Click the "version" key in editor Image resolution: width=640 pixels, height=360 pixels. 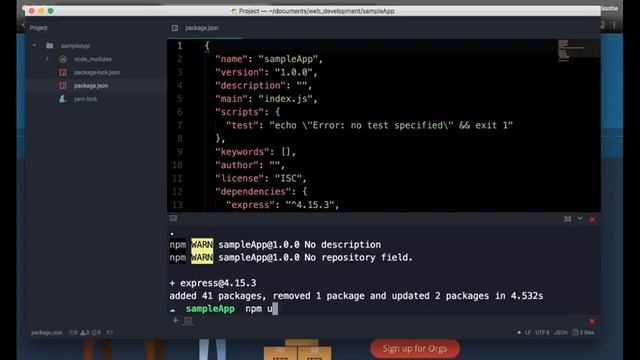[x=240, y=72]
